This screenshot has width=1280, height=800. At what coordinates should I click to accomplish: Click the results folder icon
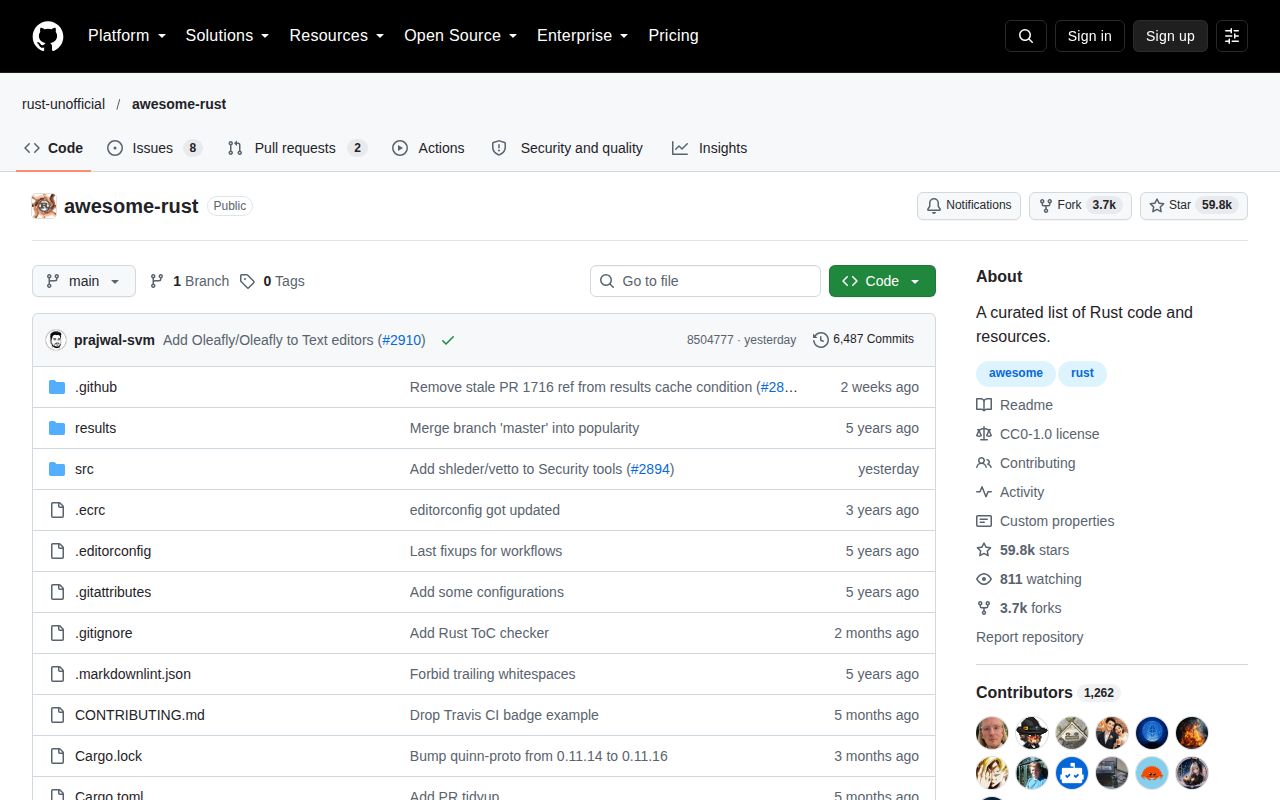point(57,428)
